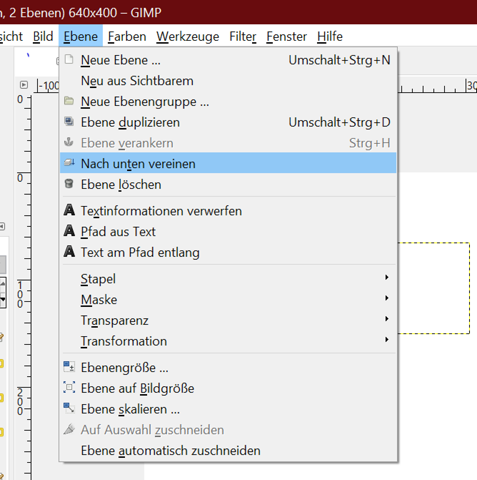Open the Farben menu
Screen dimensions: 477x480
tap(127, 36)
